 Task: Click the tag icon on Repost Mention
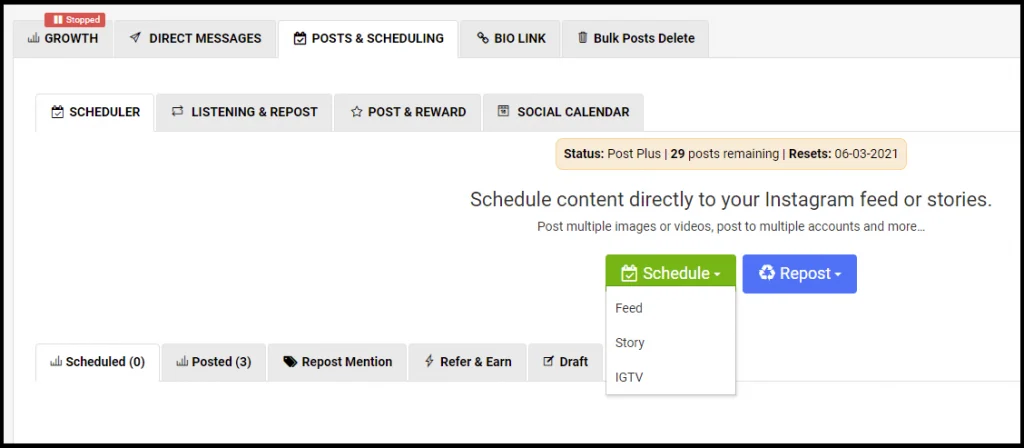click(289, 362)
